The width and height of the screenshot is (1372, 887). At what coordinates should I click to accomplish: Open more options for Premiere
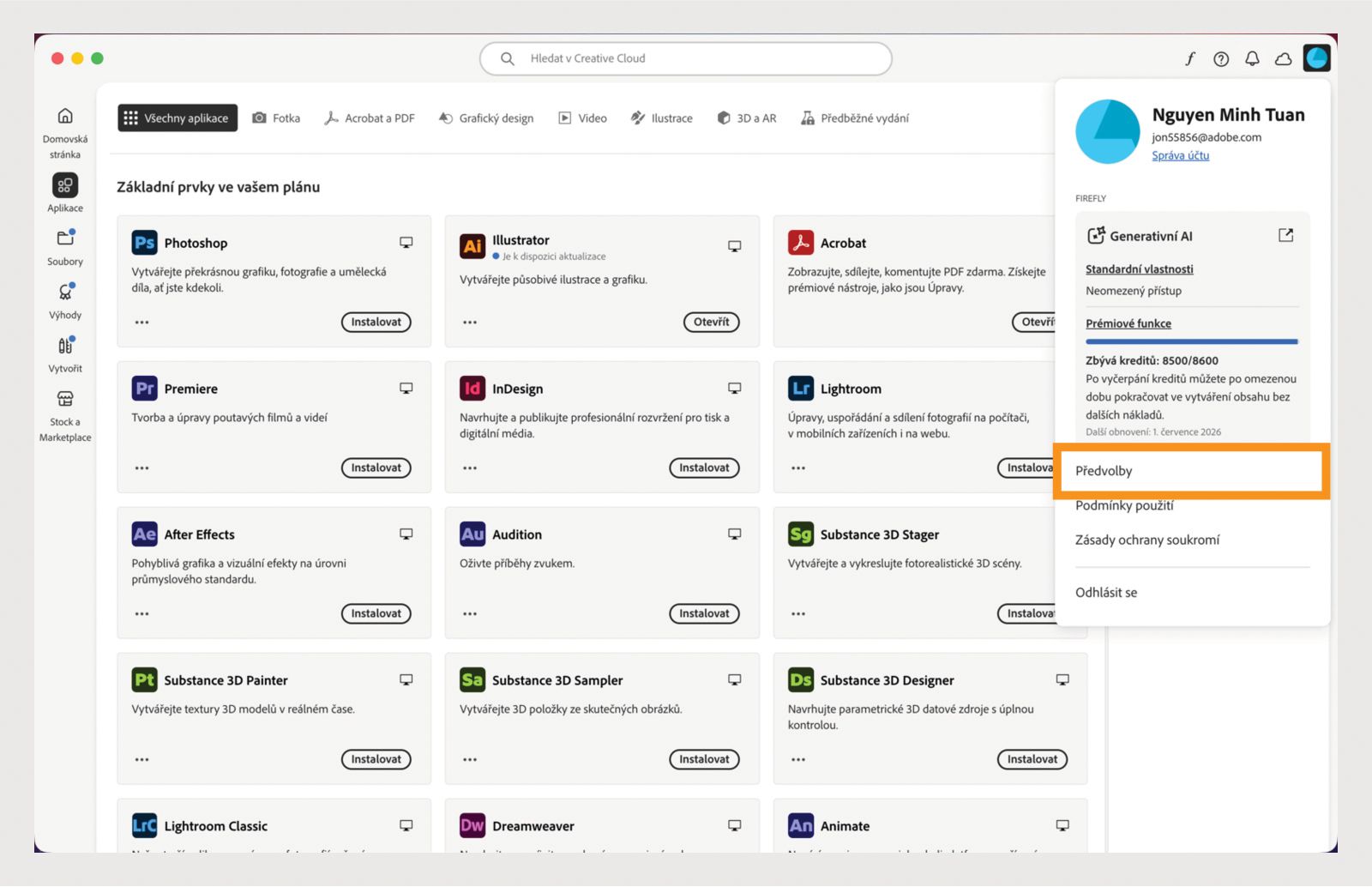tap(142, 468)
